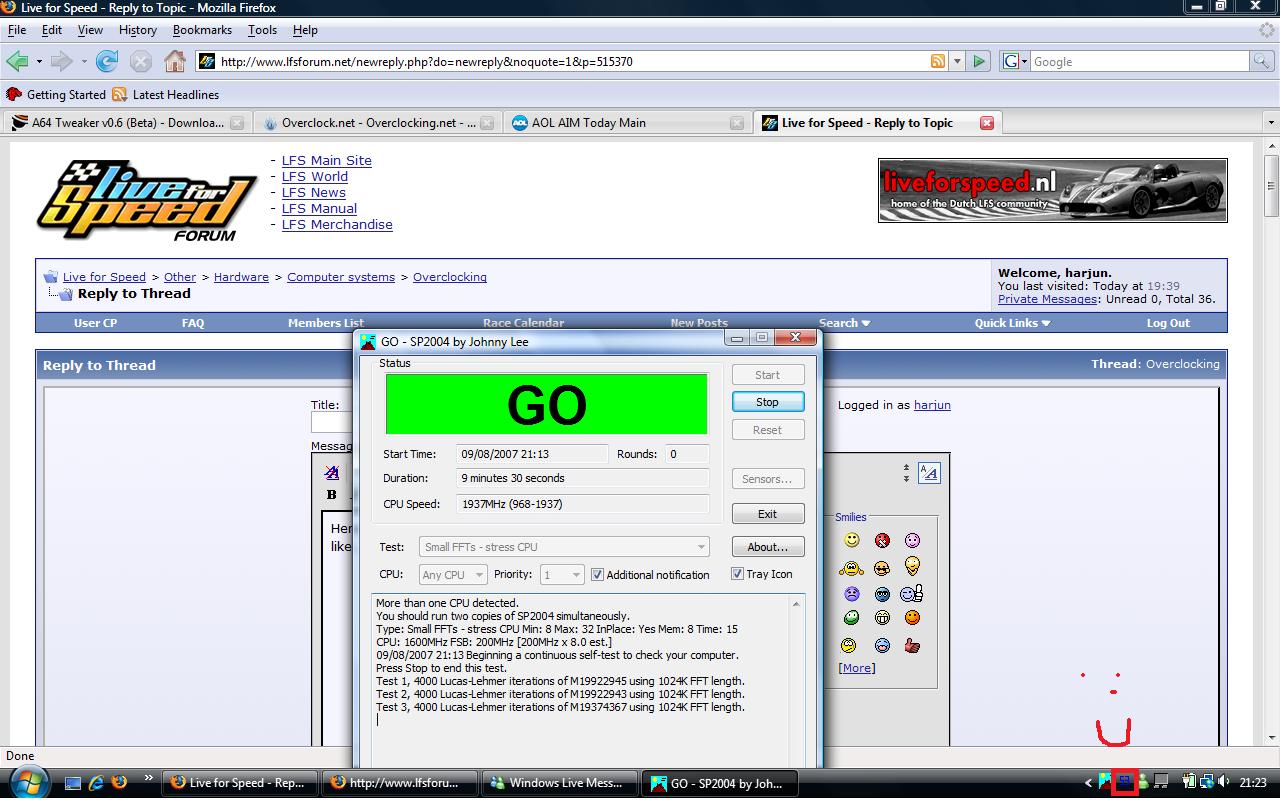Screen dimensions: 1280x800
Task: Click Show Desktop in Quick Launch
Action: 74,782
